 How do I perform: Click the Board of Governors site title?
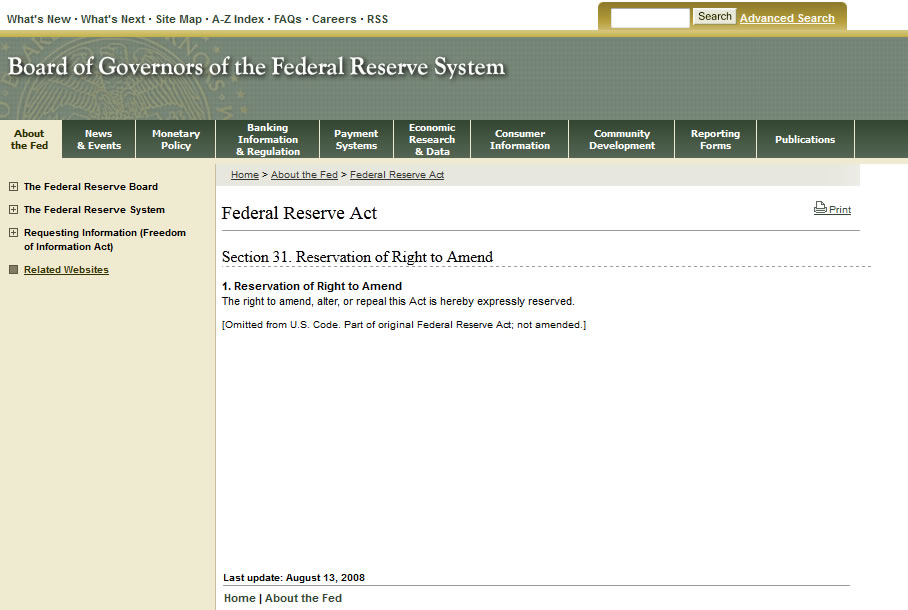point(257,67)
